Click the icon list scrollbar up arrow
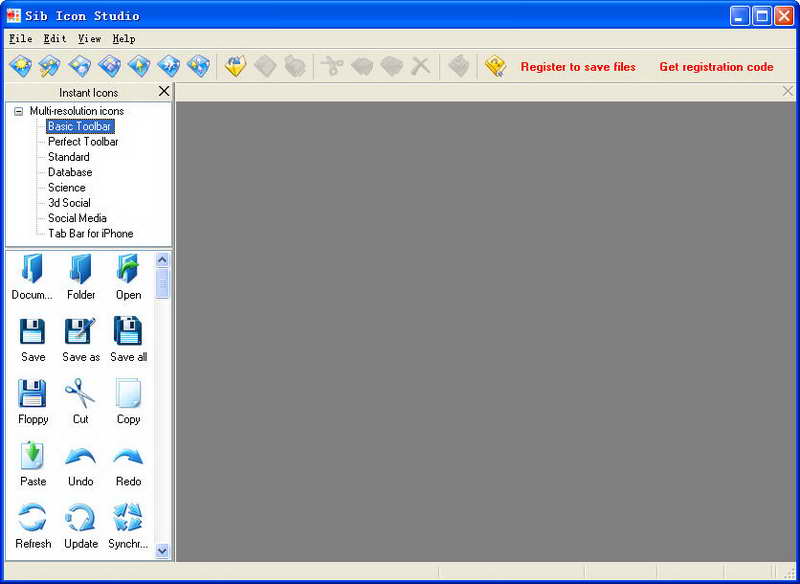The height and width of the screenshot is (584, 800). [162, 260]
